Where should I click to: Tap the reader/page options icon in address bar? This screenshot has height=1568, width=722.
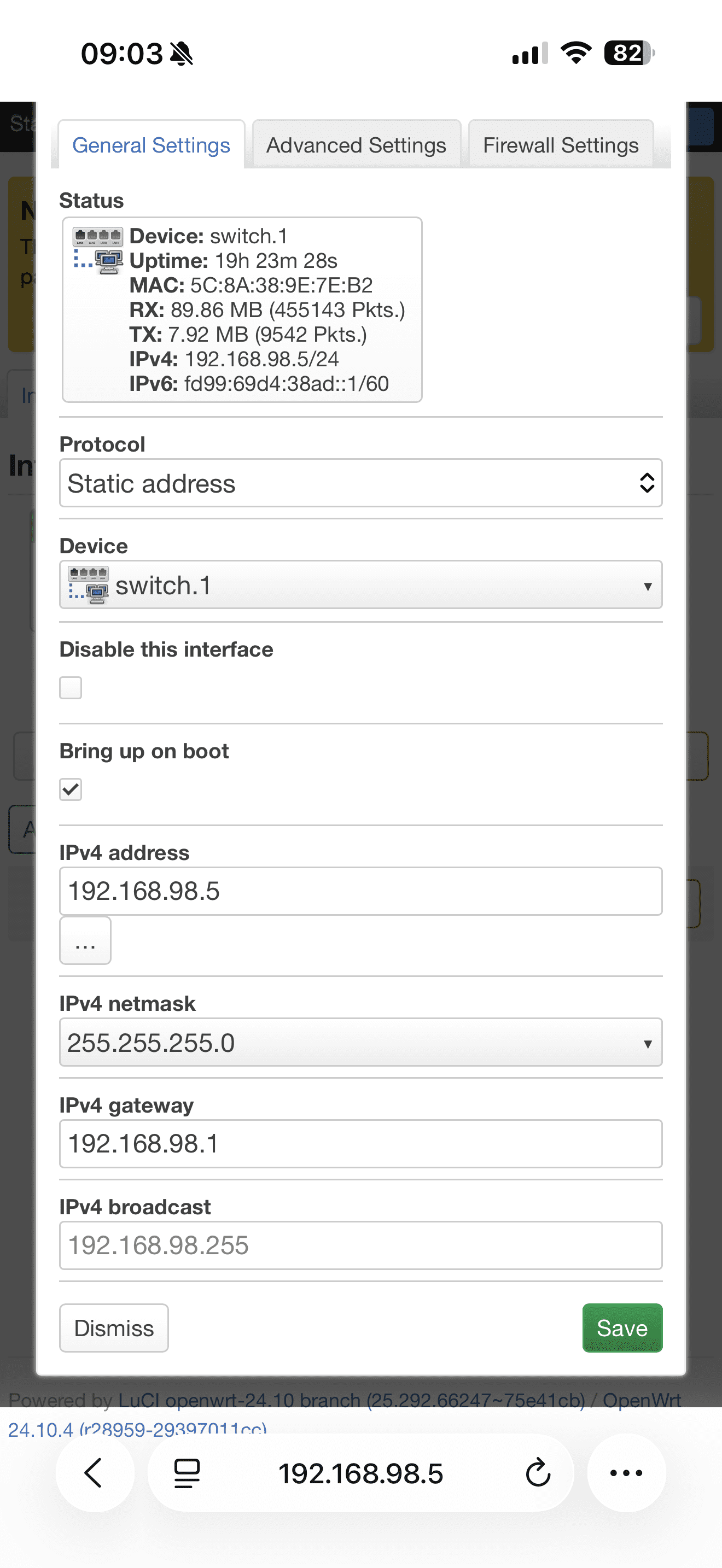(x=187, y=1473)
